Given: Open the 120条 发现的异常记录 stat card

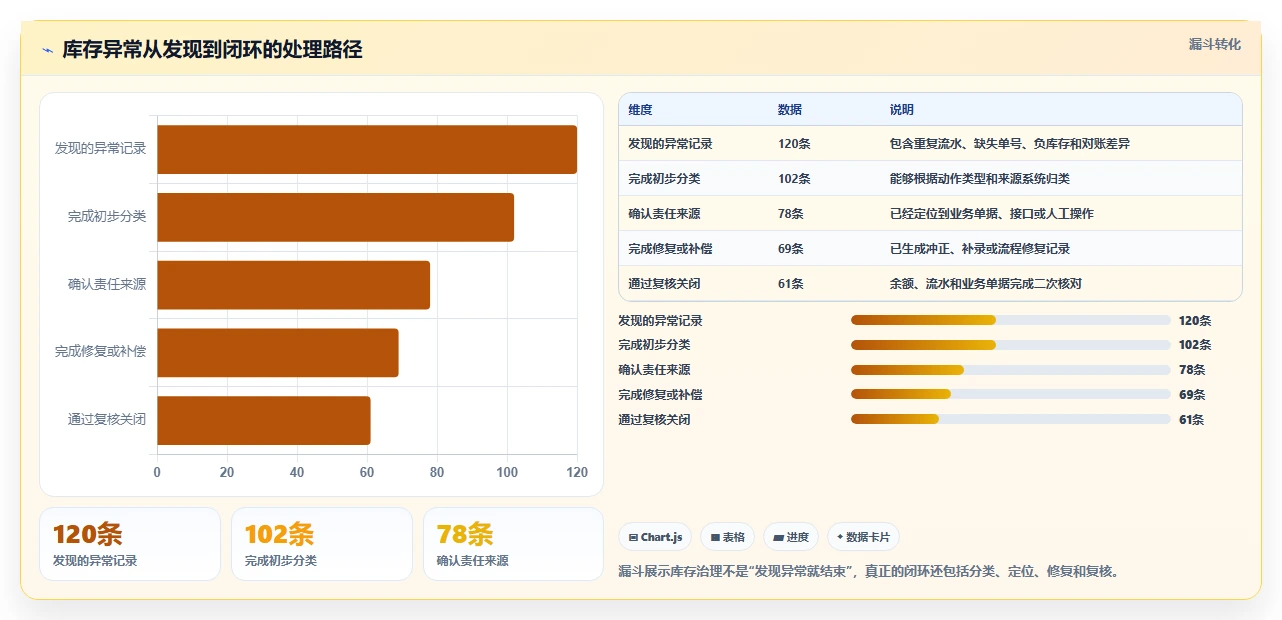Looking at the screenshot, I should (130, 544).
